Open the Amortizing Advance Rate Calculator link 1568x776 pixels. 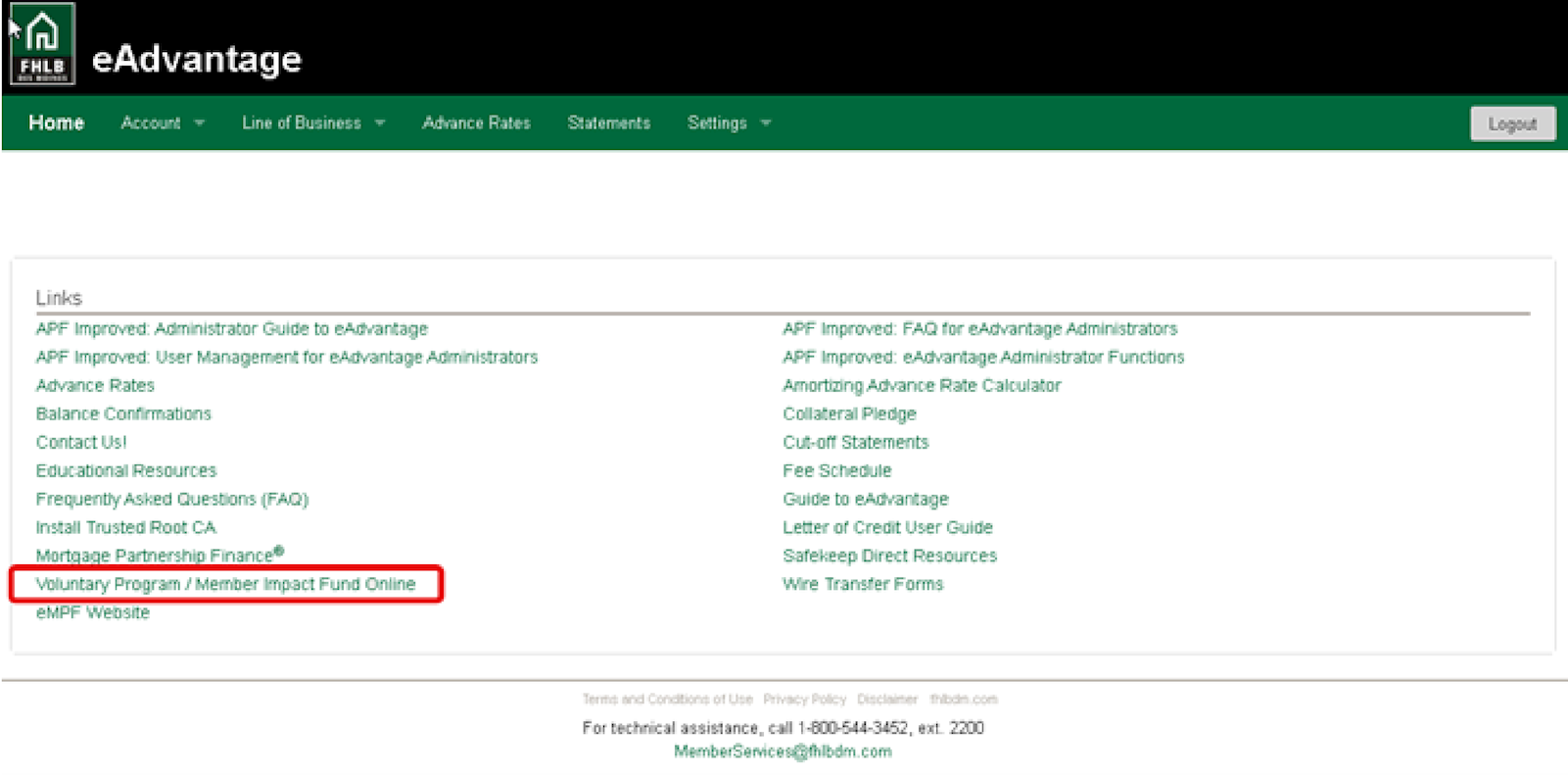coord(921,385)
